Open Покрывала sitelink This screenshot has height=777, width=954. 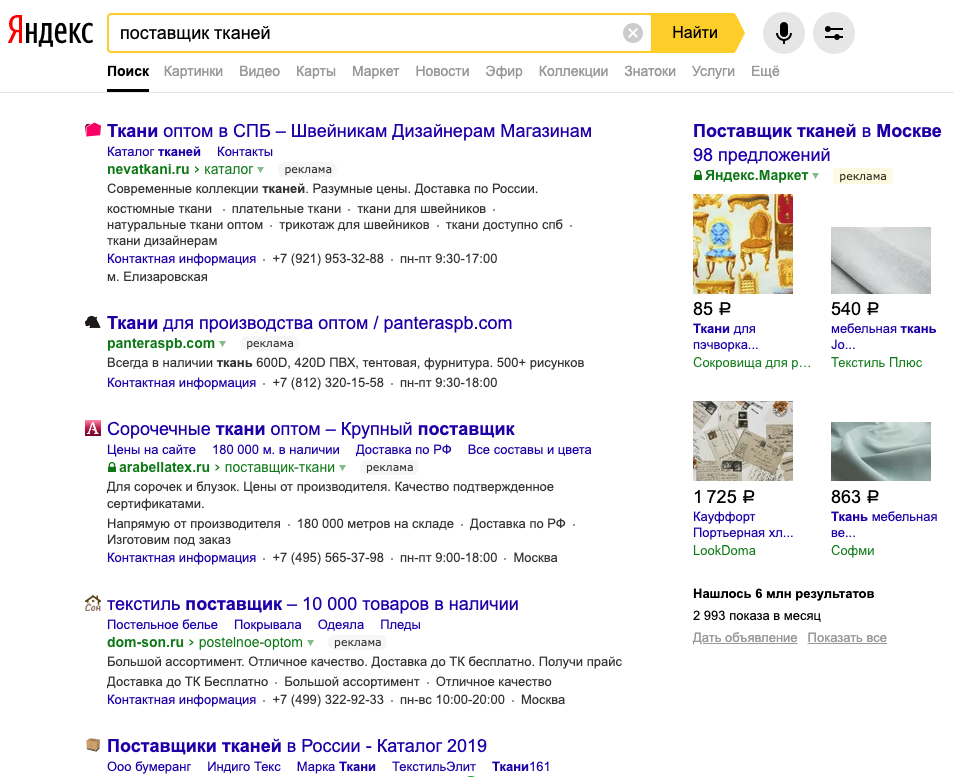[268, 624]
